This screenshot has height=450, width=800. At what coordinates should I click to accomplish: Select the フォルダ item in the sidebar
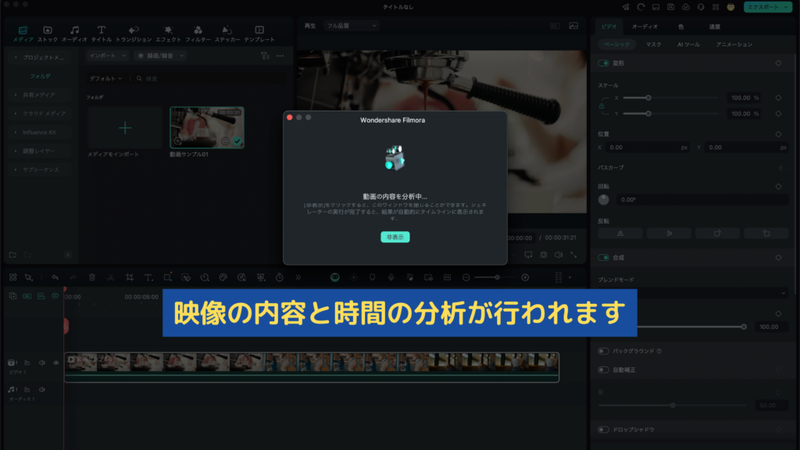40,76
